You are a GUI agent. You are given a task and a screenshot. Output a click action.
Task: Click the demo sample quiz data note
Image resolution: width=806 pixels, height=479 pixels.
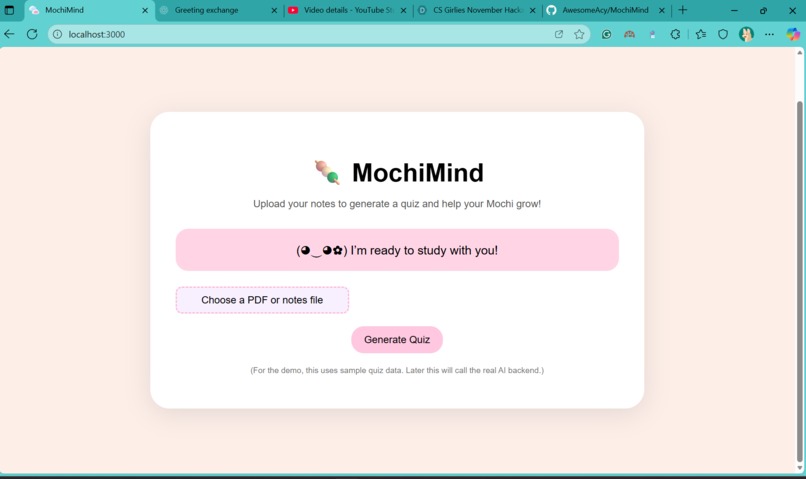point(397,371)
